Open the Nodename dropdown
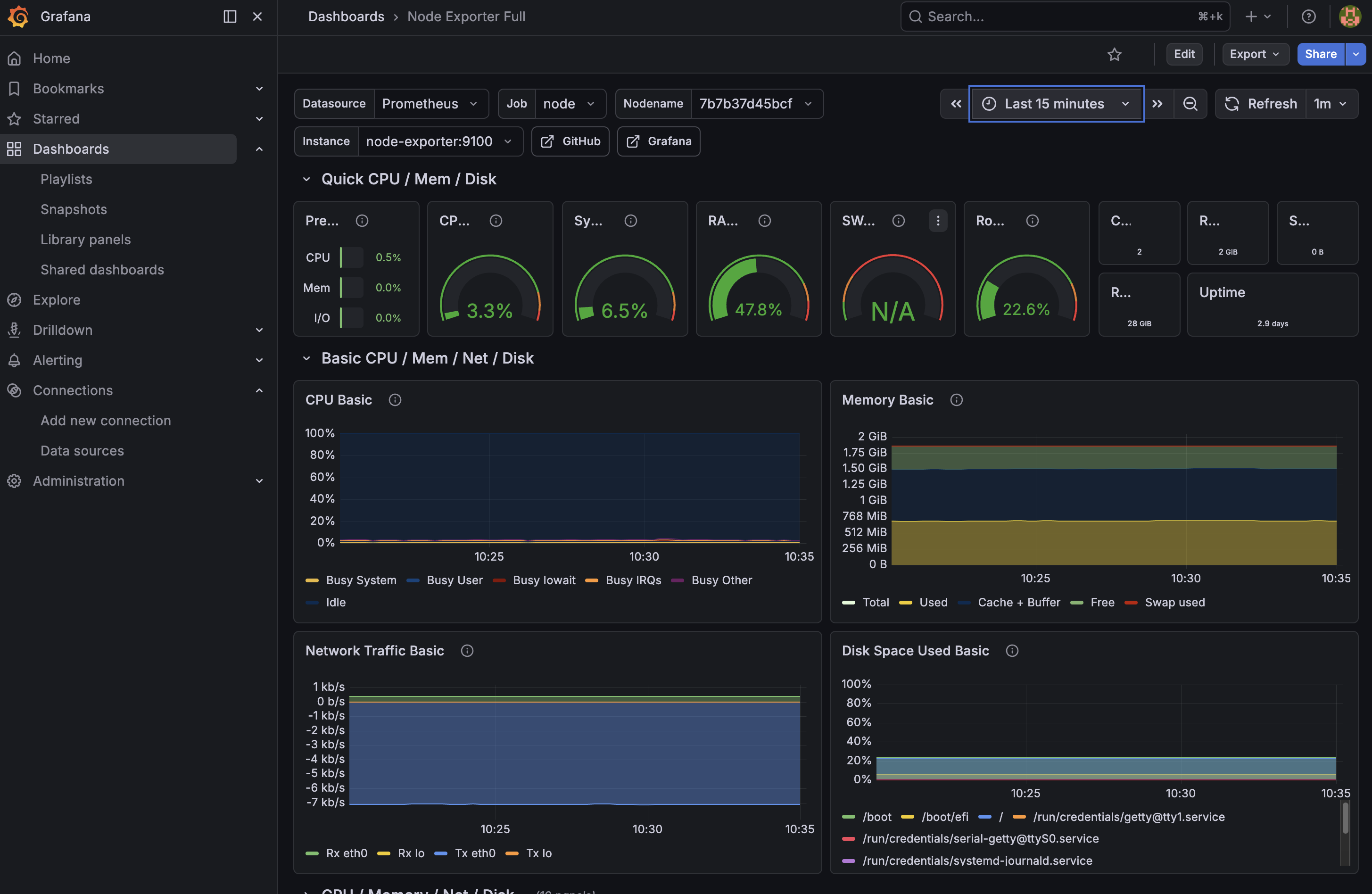Screen dimensions: 1372x894 click(x=757, y=104)
